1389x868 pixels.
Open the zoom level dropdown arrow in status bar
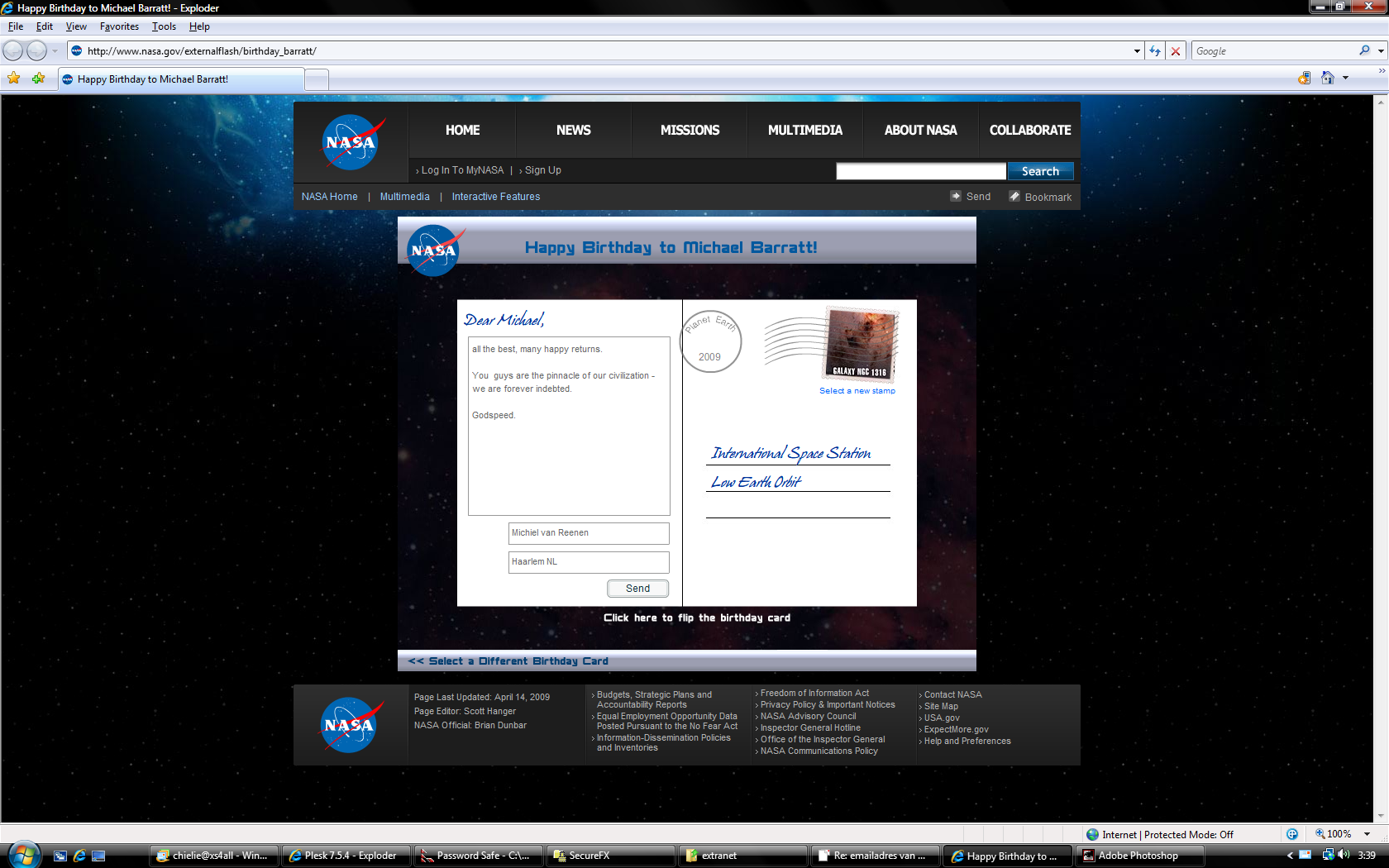tap(1368, 834)
